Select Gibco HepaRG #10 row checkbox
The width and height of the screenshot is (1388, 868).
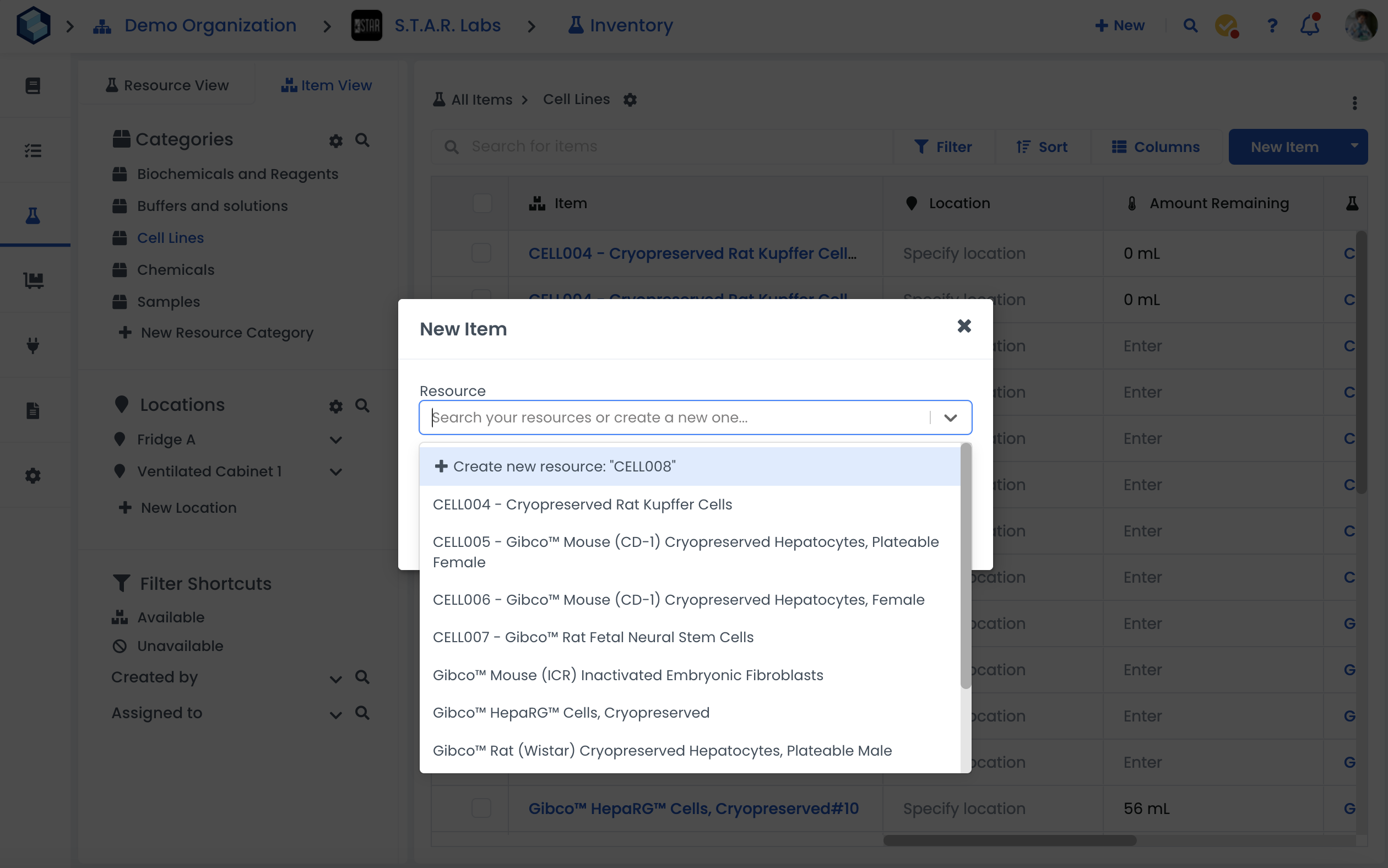pos(481,808)
